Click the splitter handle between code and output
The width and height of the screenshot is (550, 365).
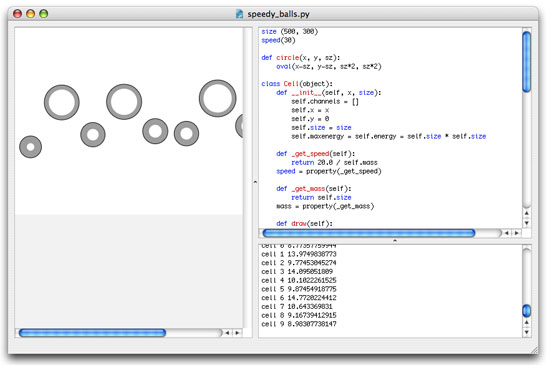pos(395,241)
